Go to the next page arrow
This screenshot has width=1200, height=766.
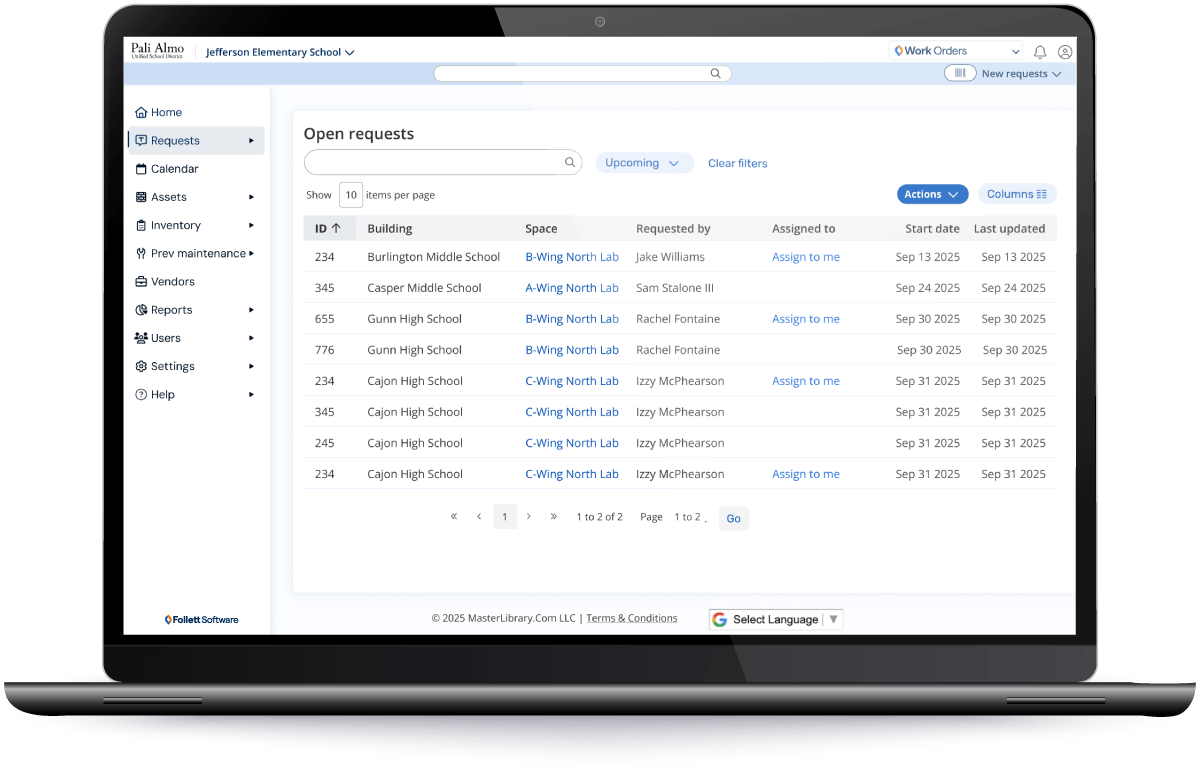click(x=529, y=517)
